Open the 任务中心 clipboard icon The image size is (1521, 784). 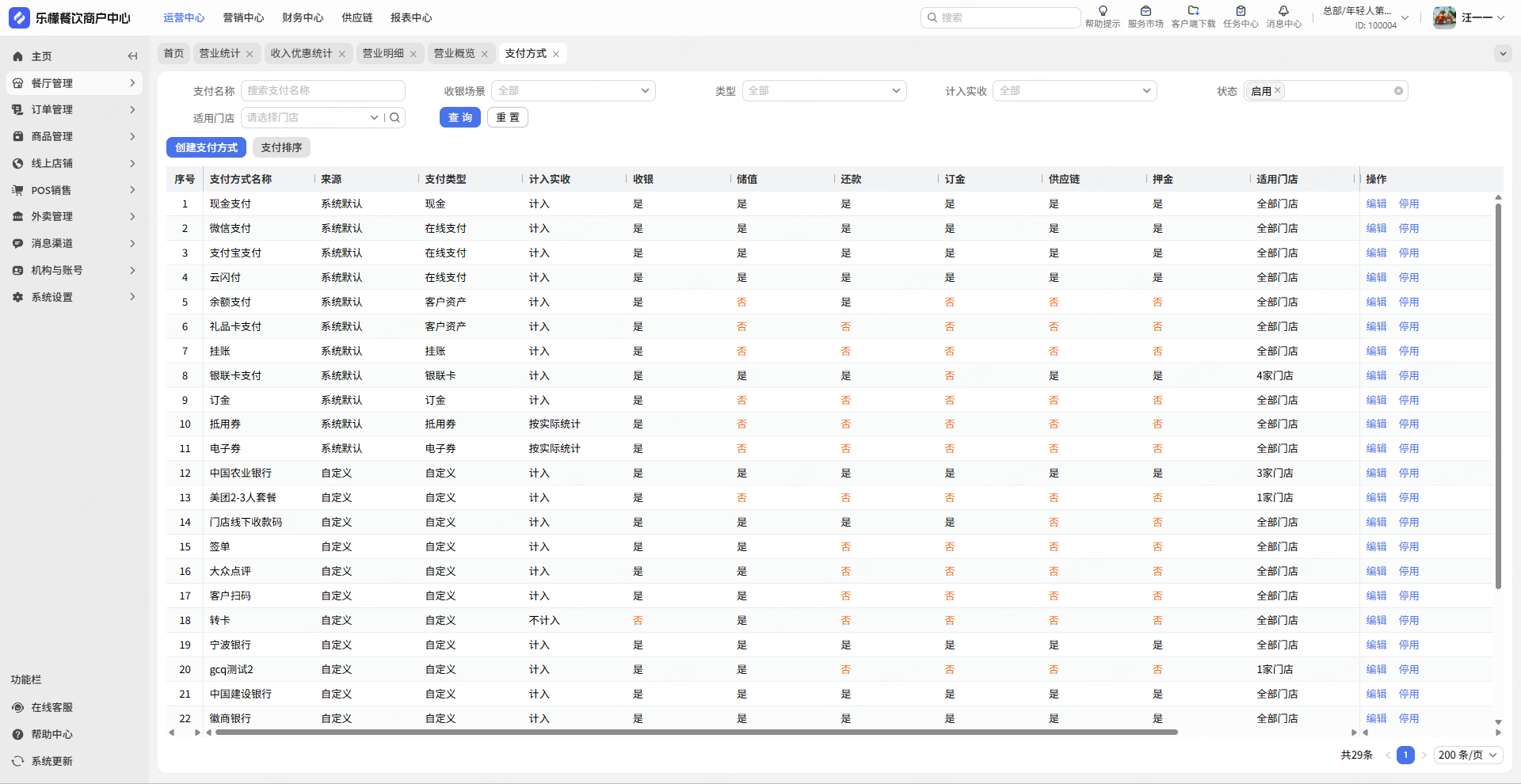[x=1241, y=11]
